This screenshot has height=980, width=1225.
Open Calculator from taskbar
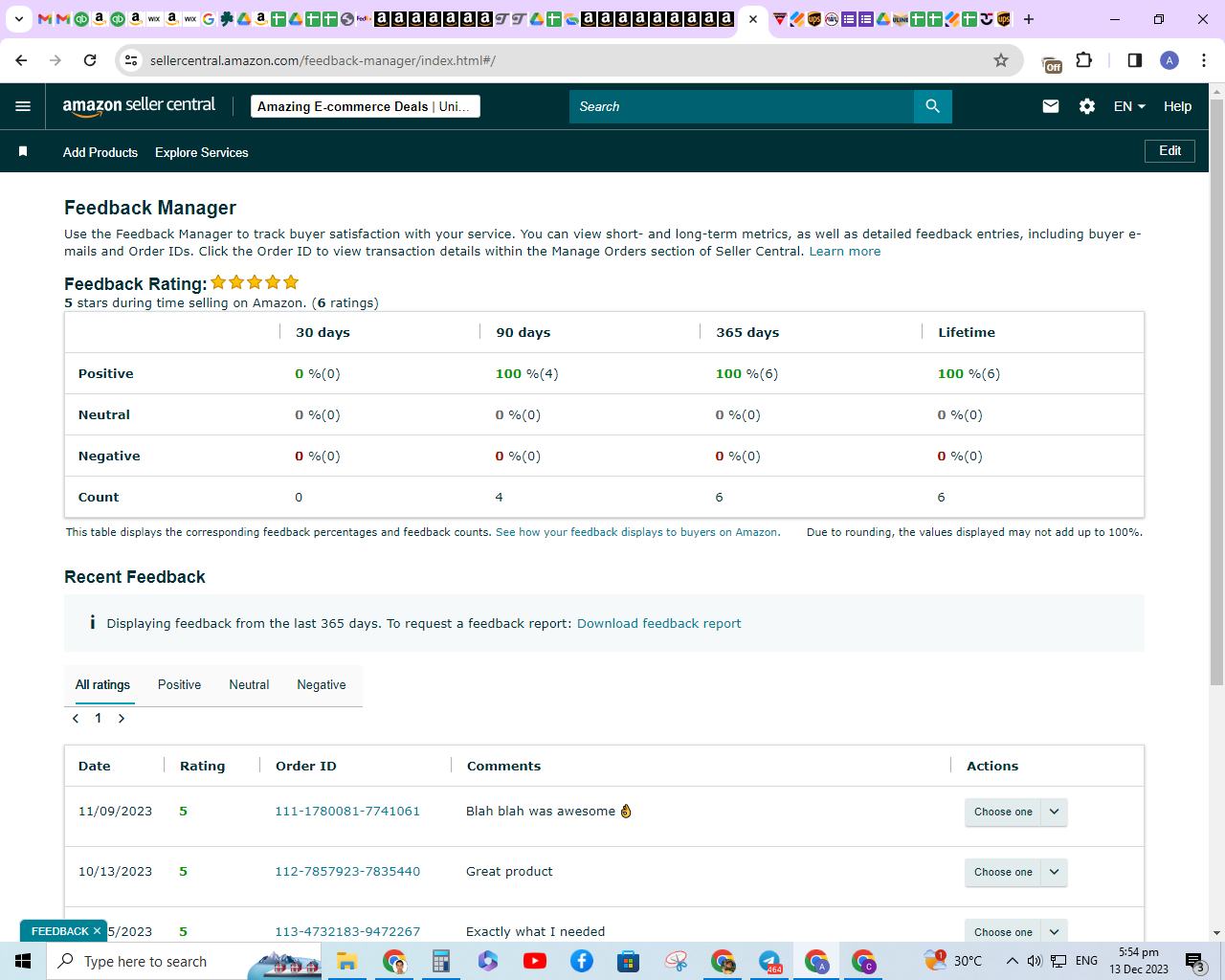point(440,961)
